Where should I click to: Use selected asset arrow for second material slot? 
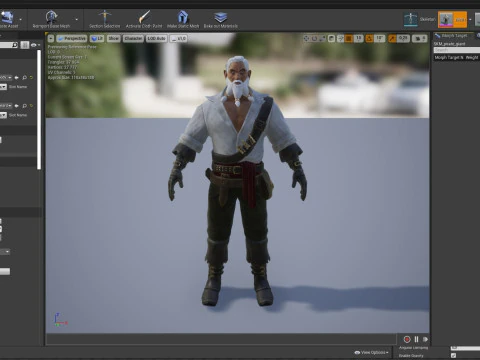(x=16, y=106)
